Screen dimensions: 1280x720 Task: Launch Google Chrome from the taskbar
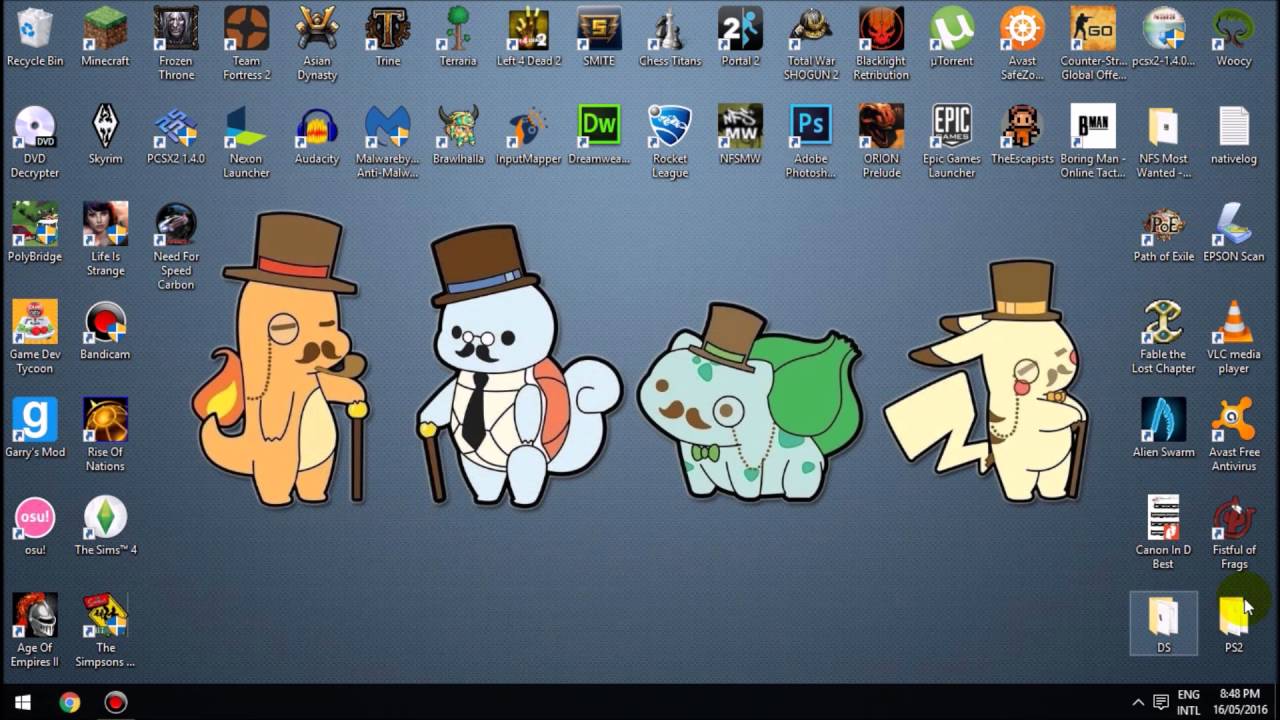pyautogui.click(x=69, y=702)
